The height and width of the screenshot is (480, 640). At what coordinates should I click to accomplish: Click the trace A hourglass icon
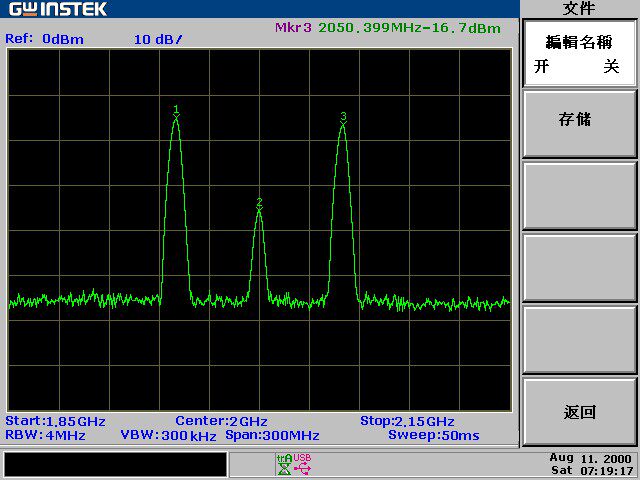[x=284, y=465]
